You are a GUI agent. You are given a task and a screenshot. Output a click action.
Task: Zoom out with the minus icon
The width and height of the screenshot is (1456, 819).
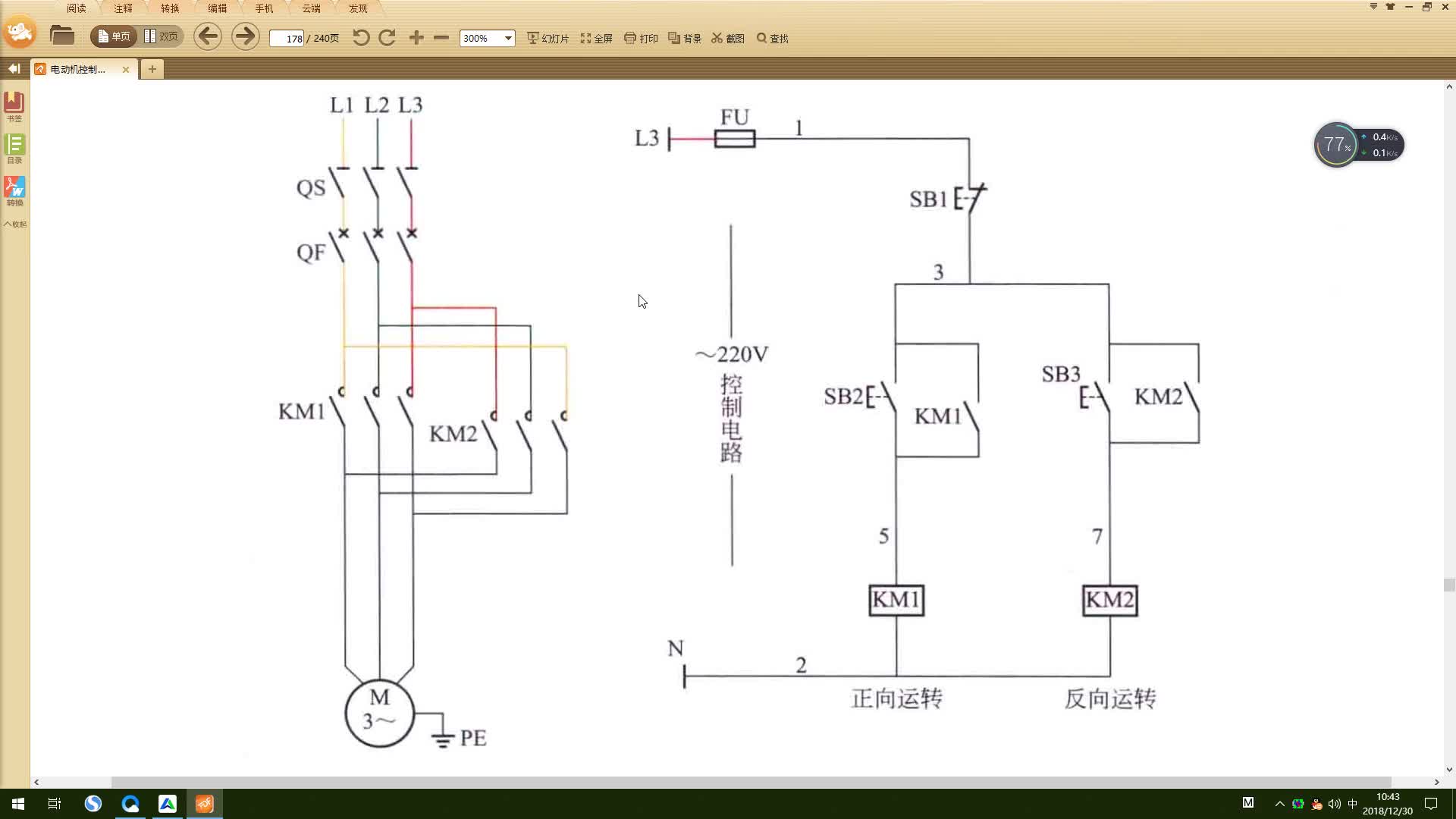point(441,38)
